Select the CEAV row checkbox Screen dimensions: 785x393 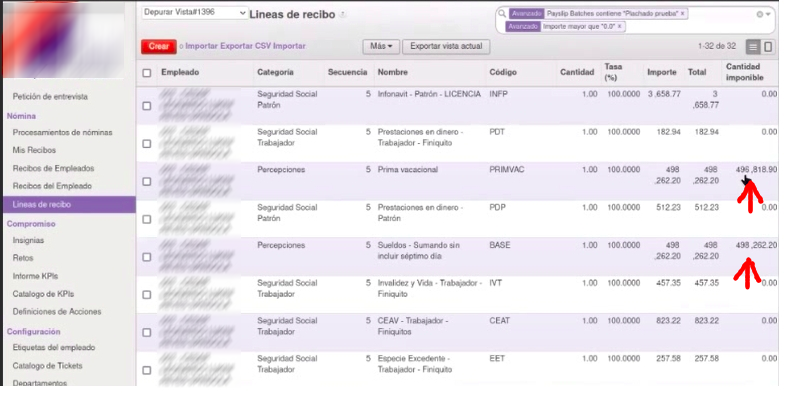[147, 332]
